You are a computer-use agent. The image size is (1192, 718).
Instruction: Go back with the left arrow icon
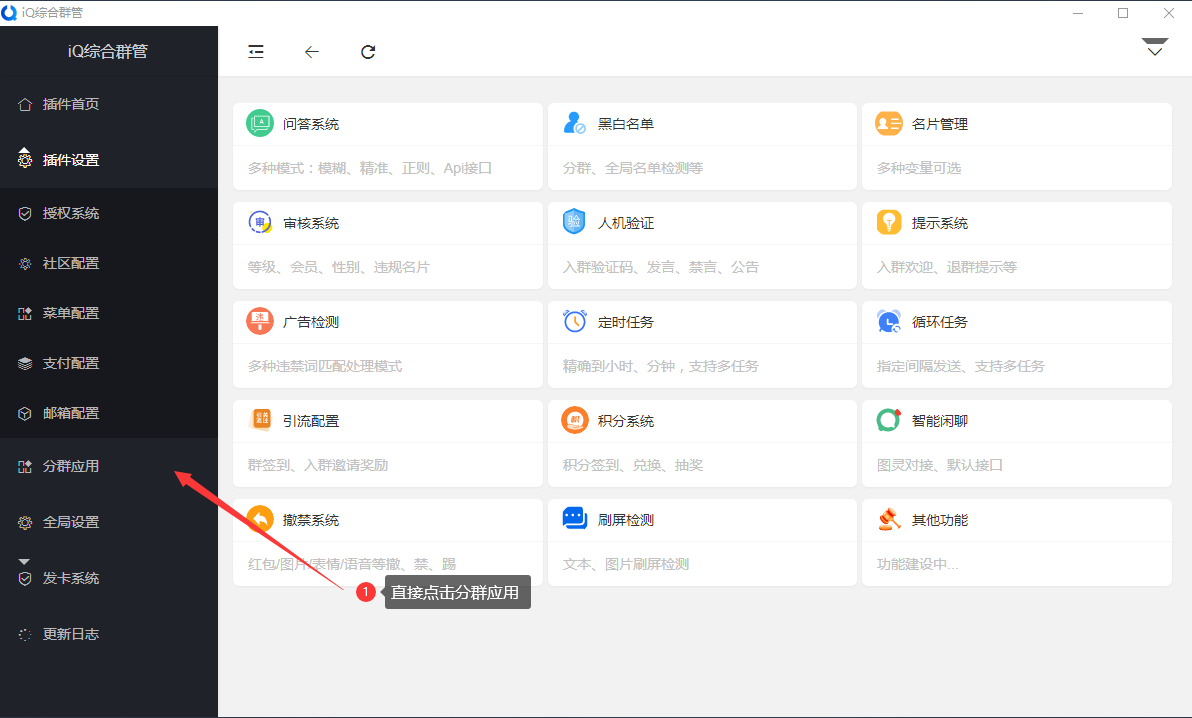[x=312, y=52]
